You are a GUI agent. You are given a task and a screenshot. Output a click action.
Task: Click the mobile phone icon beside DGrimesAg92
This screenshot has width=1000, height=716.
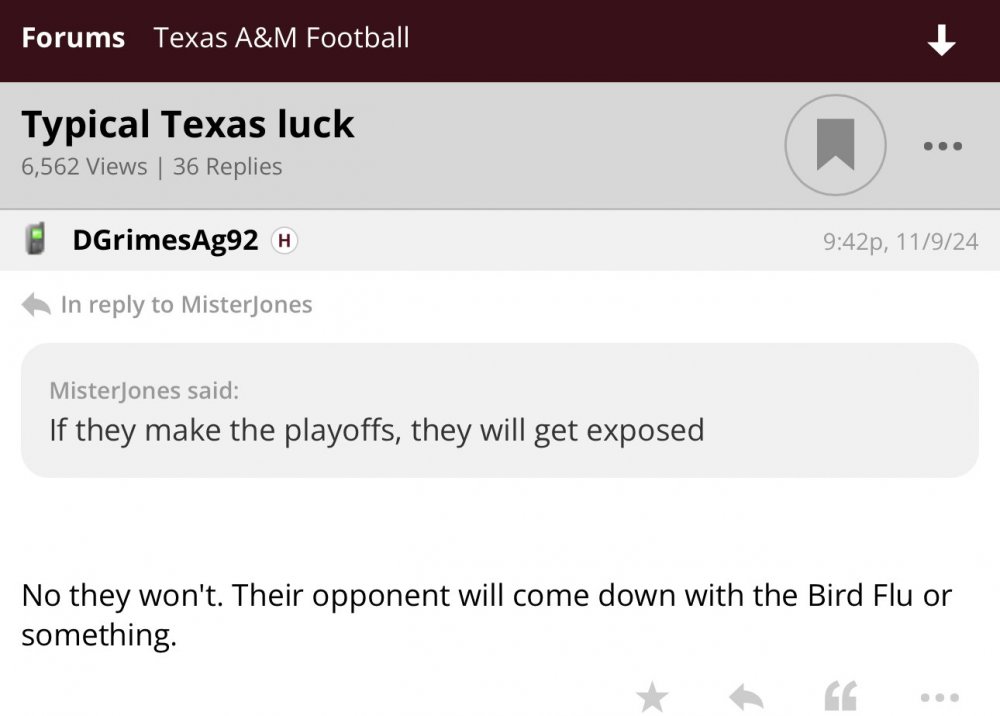click(x=37, y=240)
